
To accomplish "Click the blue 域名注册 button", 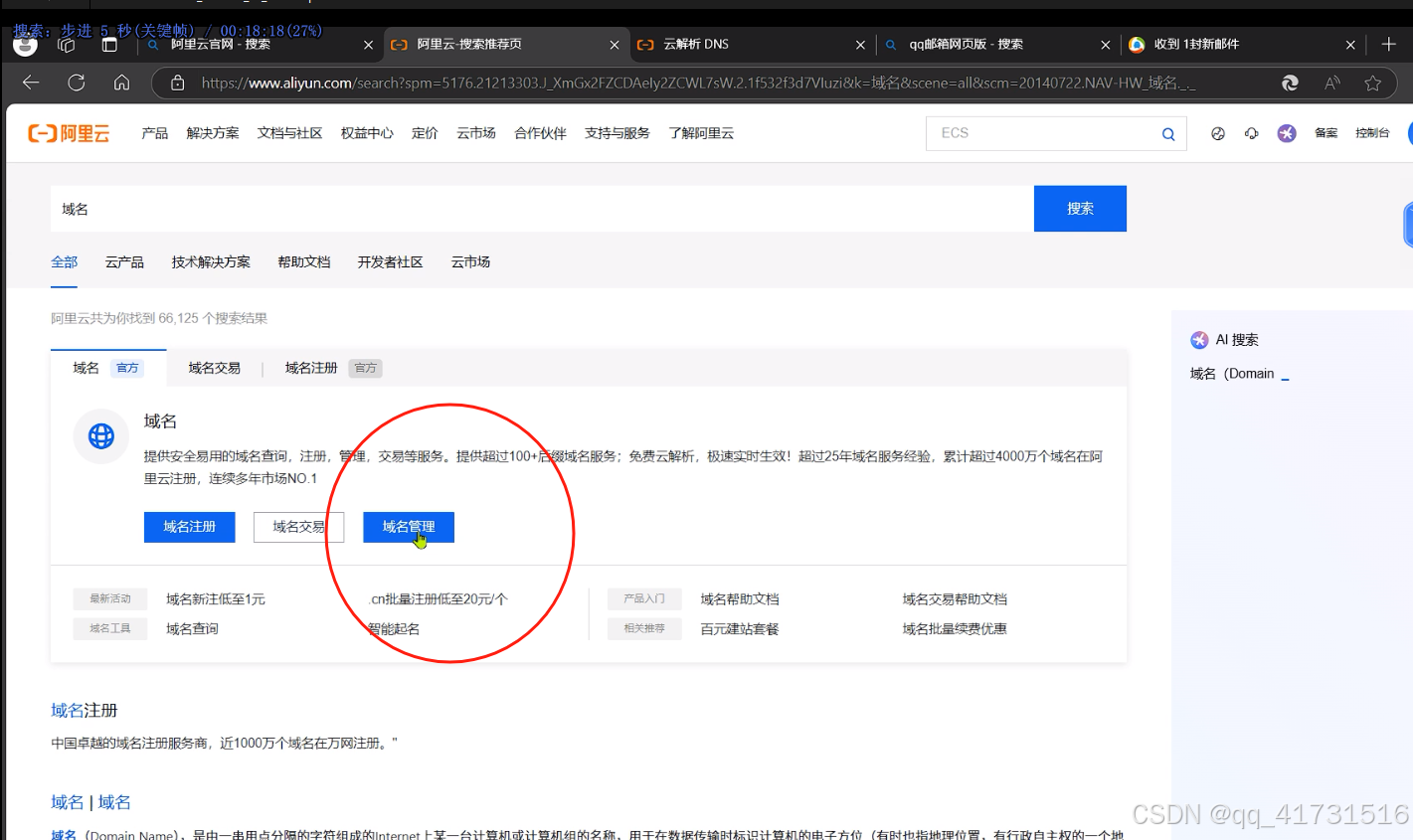I will coord(190,527).
